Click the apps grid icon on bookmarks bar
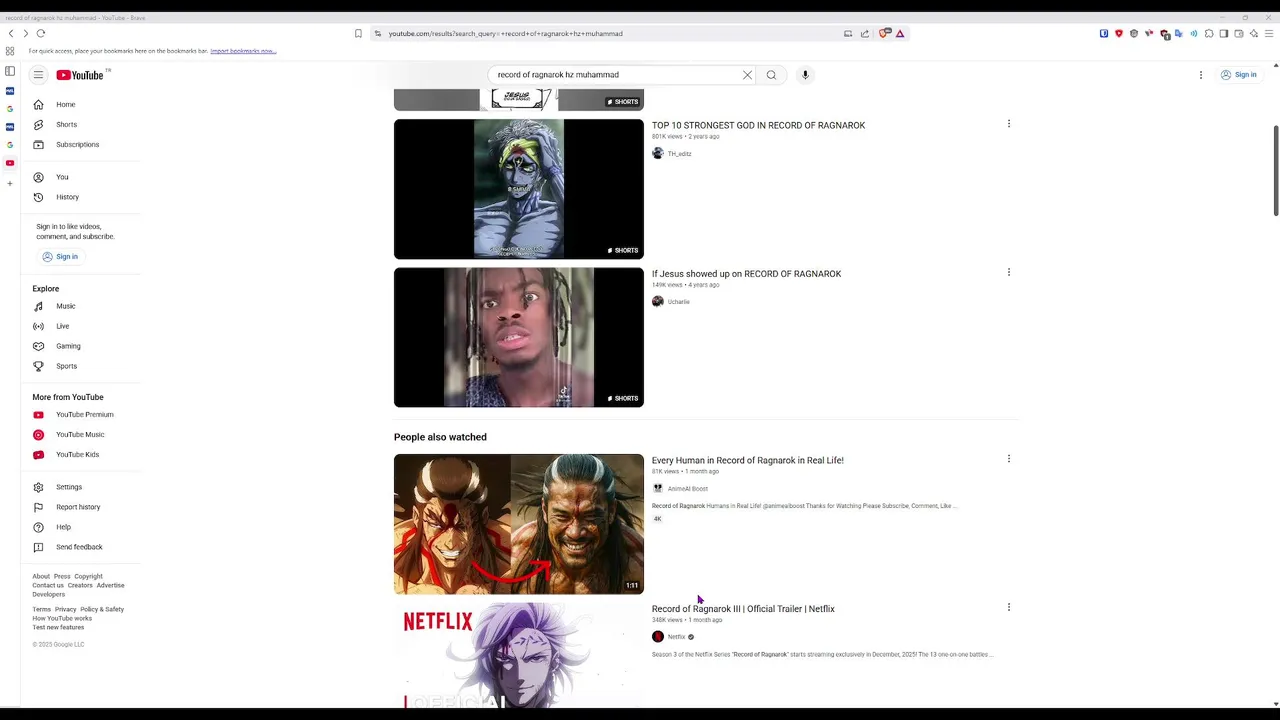 (10, 51)
